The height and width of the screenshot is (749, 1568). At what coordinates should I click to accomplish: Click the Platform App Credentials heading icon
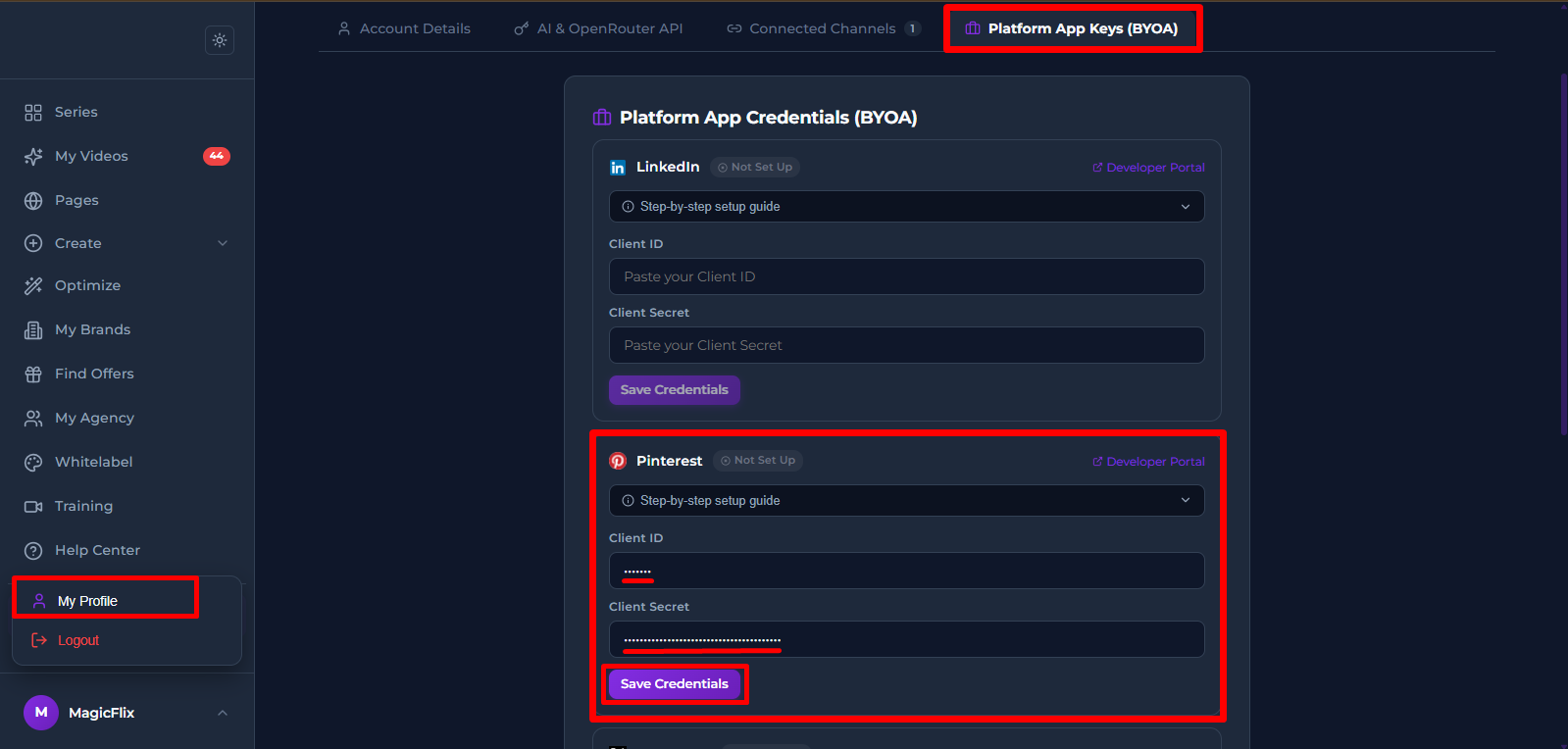point(602,118)
